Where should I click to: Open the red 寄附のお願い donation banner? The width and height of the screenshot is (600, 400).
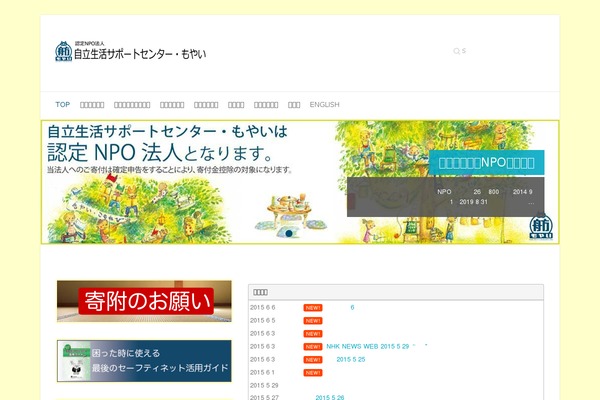tap(144, 301)
